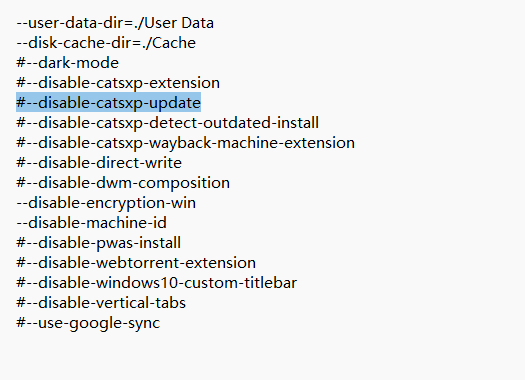Image resolution: width=525 pixels, height=380 pixels.
Task: Click the word "Data" in first line
Action: click(x=197, y=23)
